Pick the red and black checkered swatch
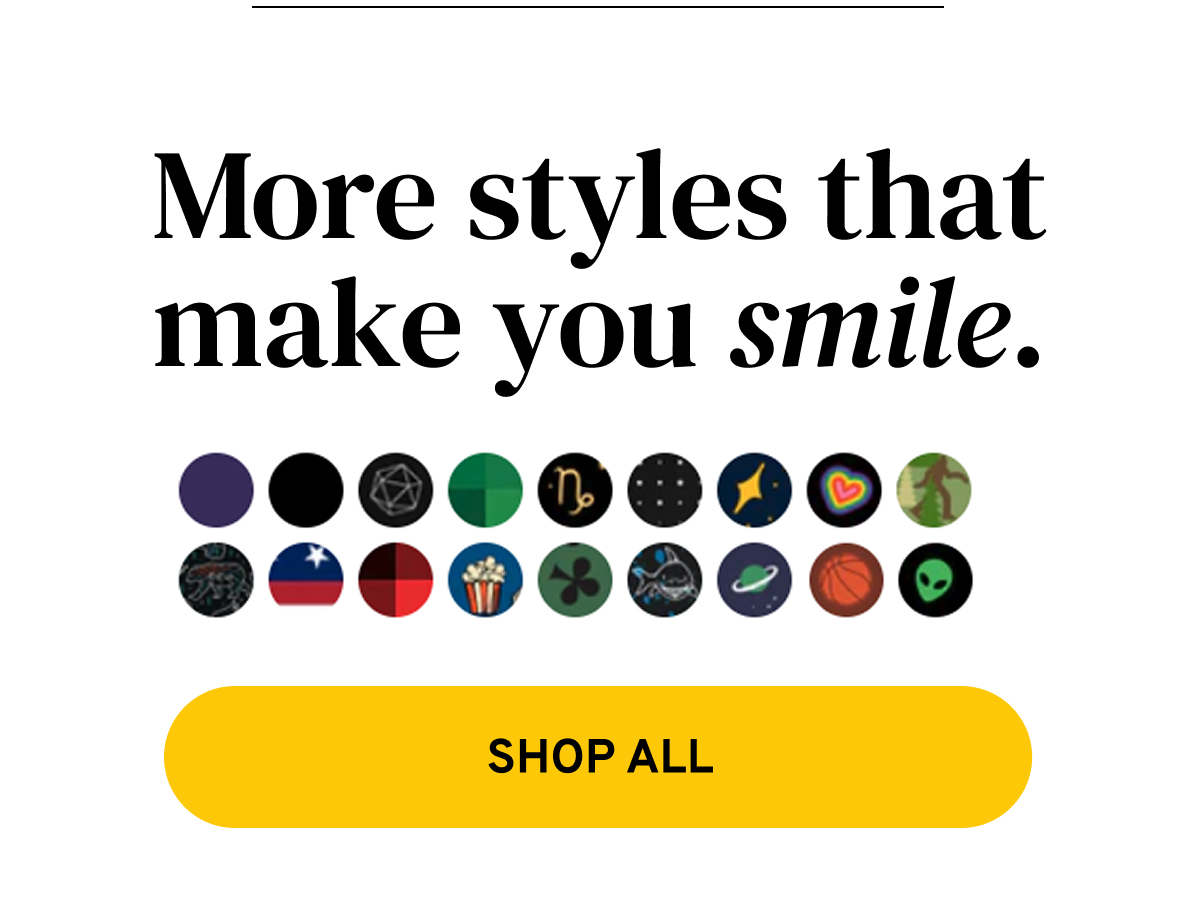This screenshot has width=1200, height=922. [396, 580]
